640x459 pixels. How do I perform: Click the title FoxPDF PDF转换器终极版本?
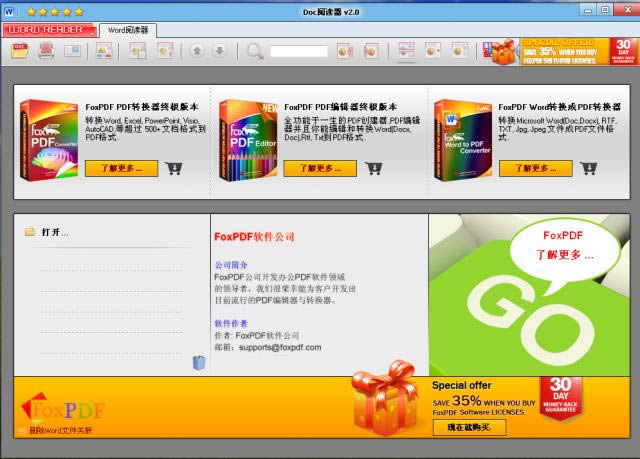(x=142, y=107)
